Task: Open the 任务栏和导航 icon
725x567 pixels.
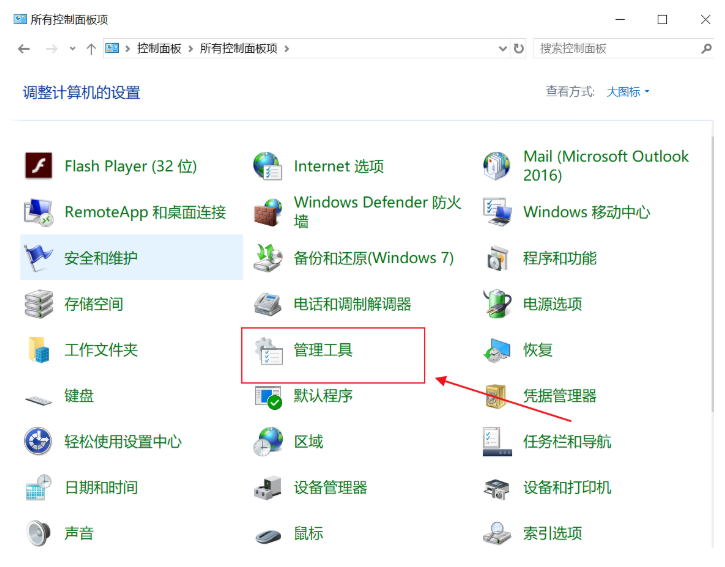Action: click(x=497, y=442)
